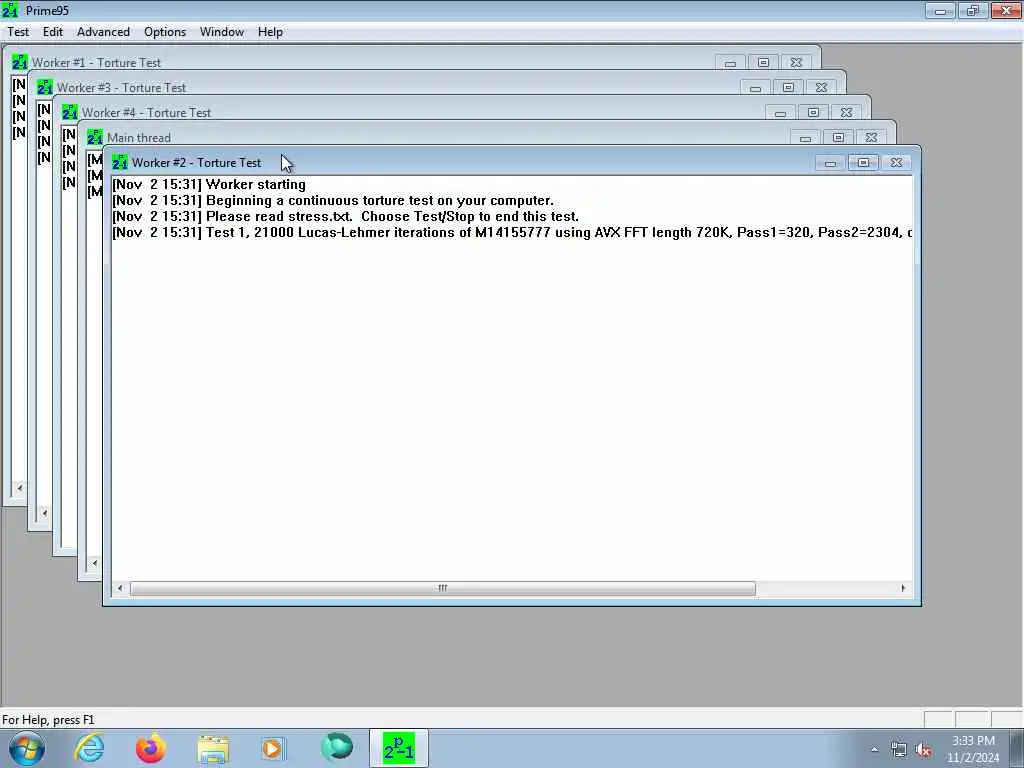Click the 'Please read stress.txt' log line

pyautogui.click(x=345, y=217)
